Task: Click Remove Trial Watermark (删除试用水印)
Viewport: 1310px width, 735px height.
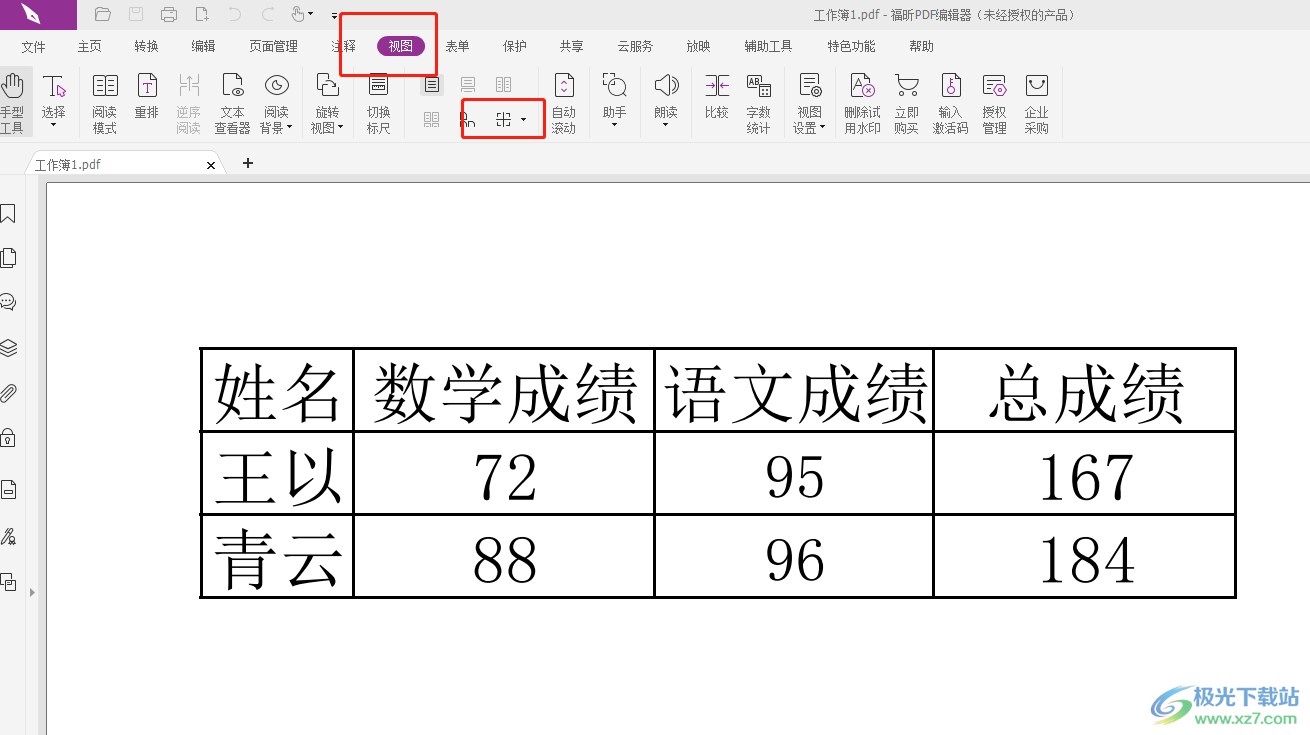Action: pyautogui.click(x=862, y=102)
